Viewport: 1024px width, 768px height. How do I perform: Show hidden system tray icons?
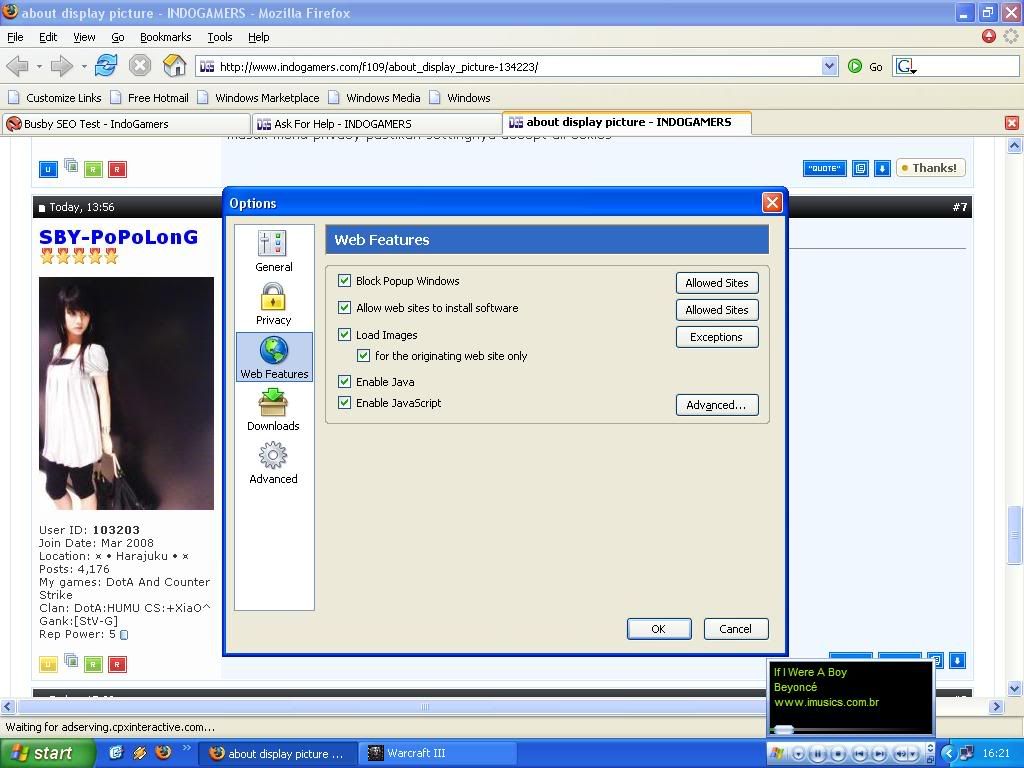(949, 753)
